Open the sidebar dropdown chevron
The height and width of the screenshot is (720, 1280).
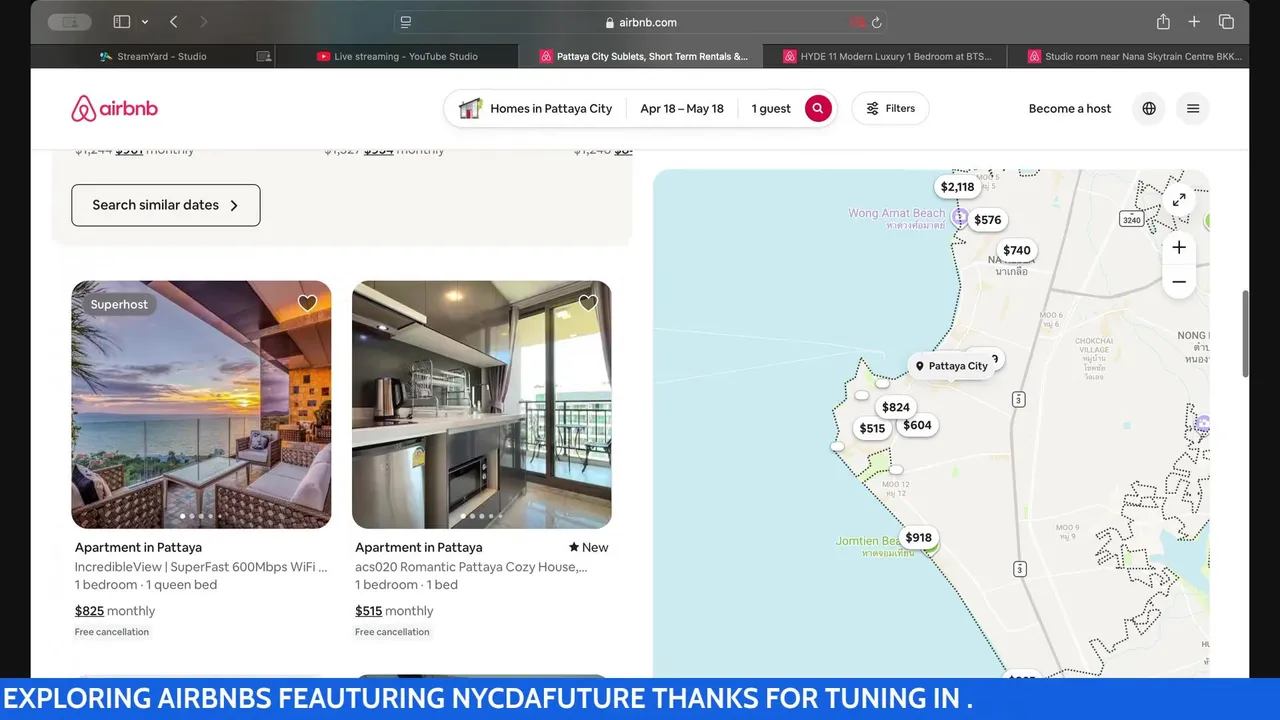click(145, 22)
